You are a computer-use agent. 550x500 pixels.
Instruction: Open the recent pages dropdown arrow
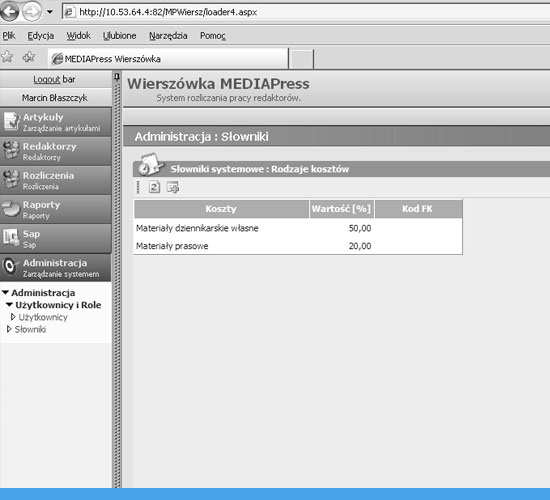coord(50,12)
